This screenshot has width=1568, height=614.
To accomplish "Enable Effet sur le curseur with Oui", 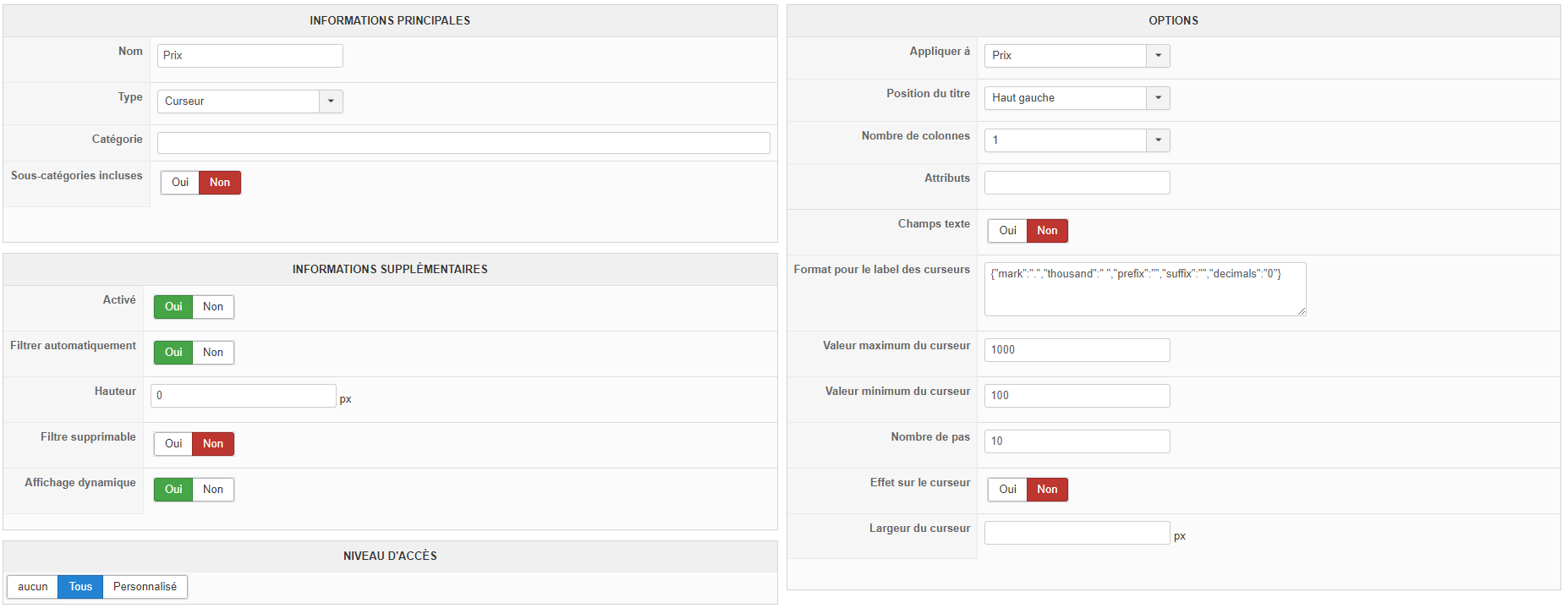I will [x=1007, y=490].
